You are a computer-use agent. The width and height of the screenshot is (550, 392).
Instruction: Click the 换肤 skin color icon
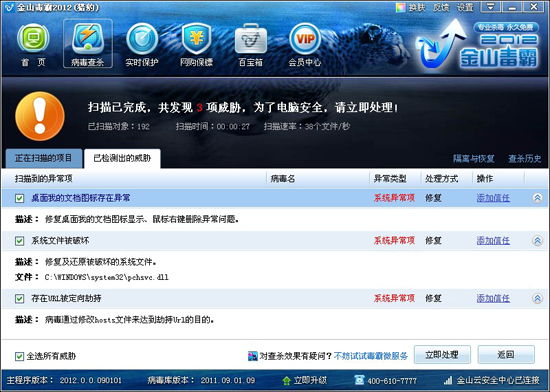(x=401, y=7)
